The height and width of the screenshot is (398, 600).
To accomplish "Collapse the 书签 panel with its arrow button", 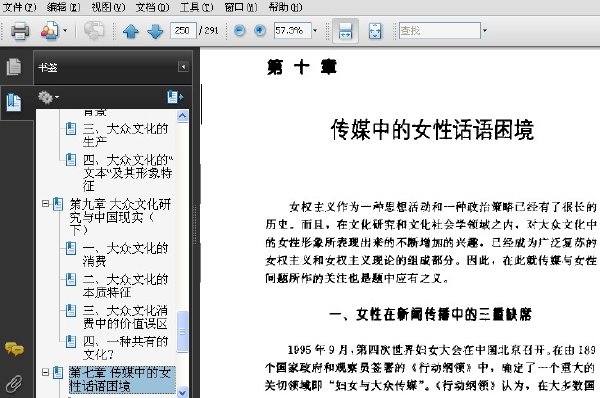I will tap(183, 67).
